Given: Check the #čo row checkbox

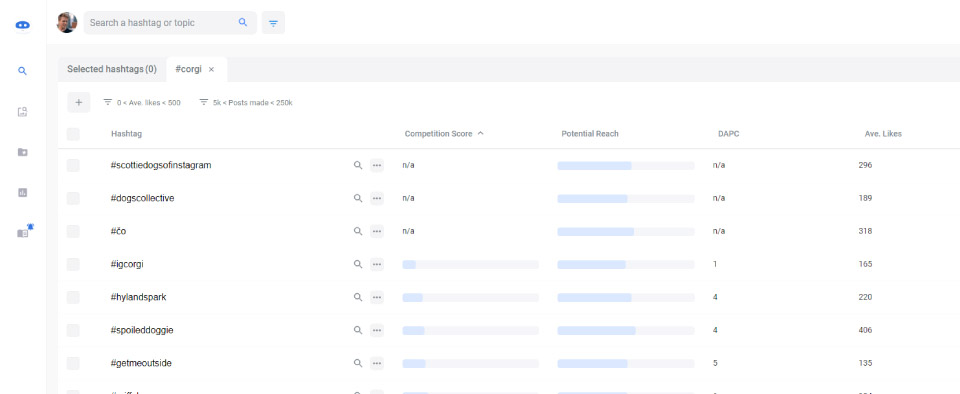Looking at the screenshot, I should pyautogui.click(x=73, y=231).
